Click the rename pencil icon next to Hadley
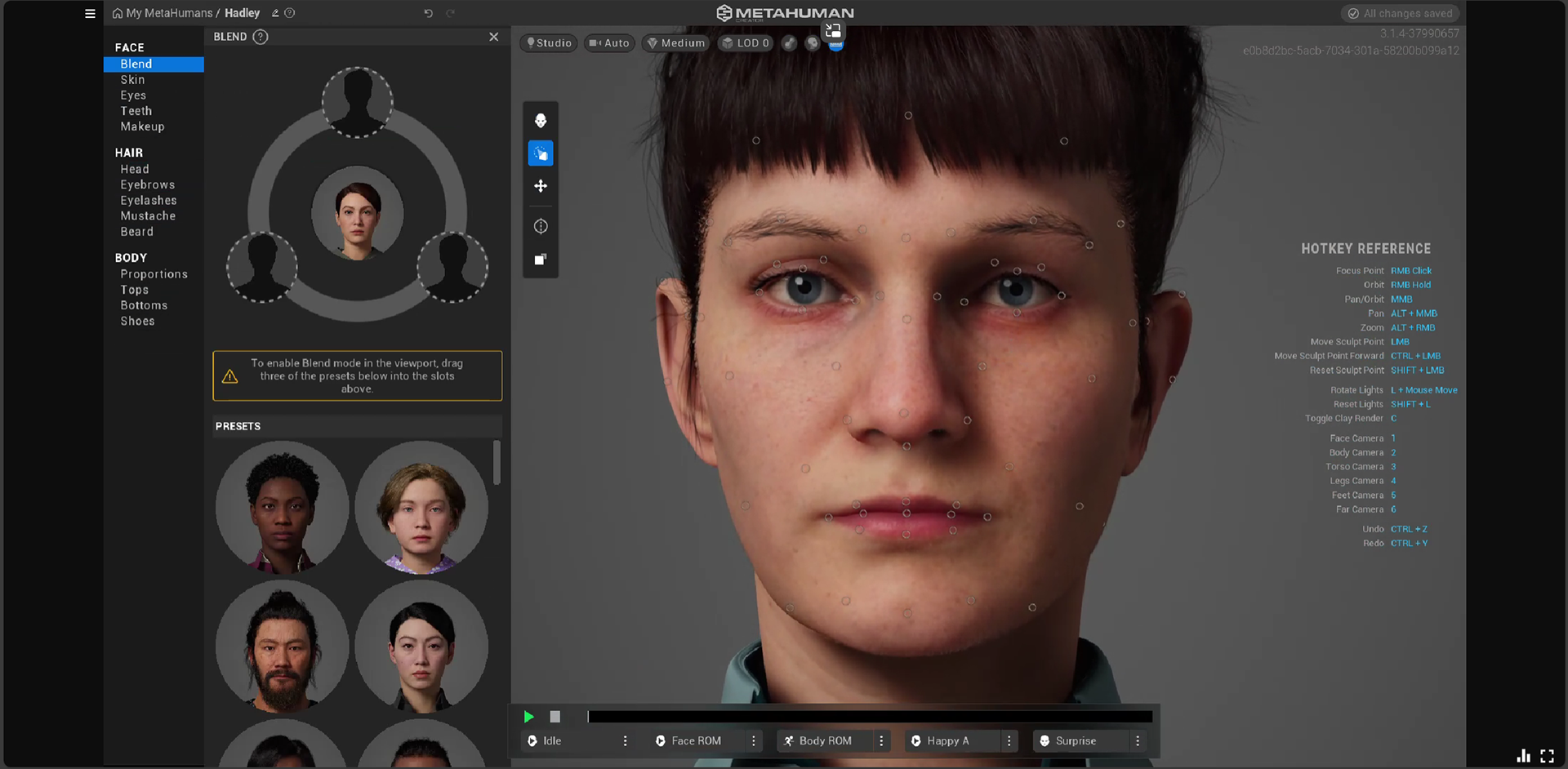The height and width of the screenshot is (769, 1568). 275,13
